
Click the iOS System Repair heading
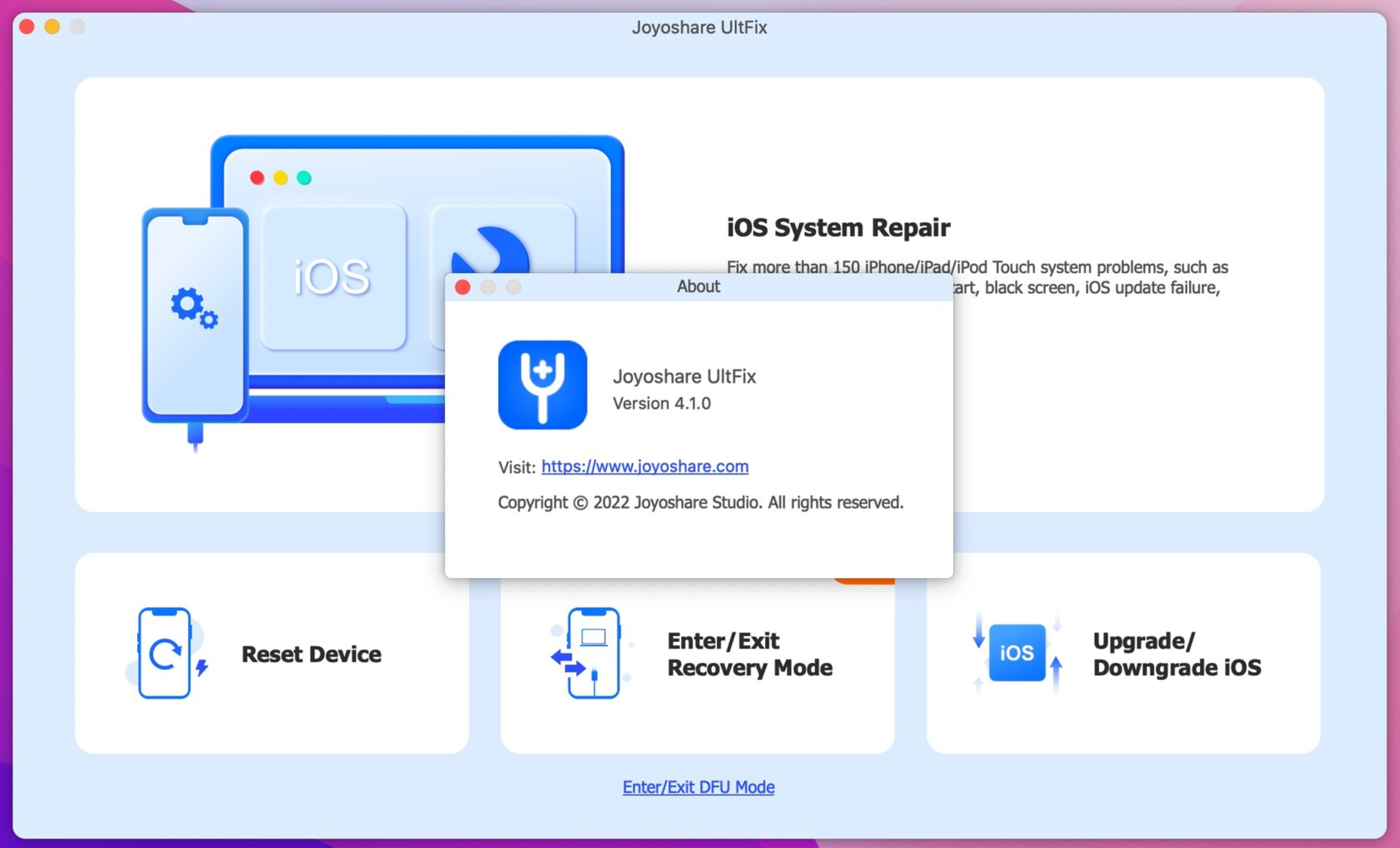tap(838, 227)
